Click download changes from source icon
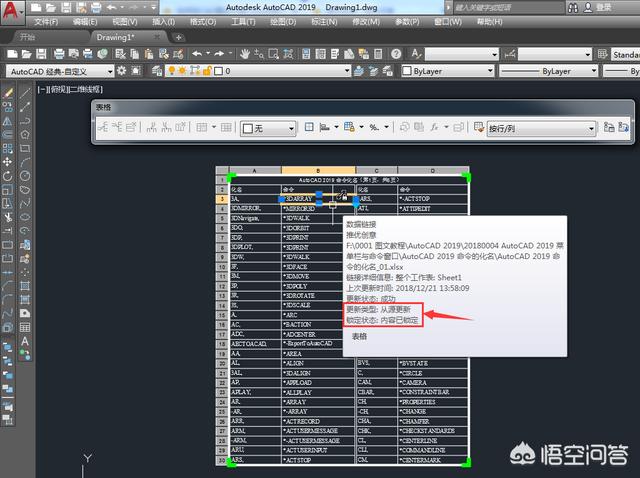 [623, 127]
